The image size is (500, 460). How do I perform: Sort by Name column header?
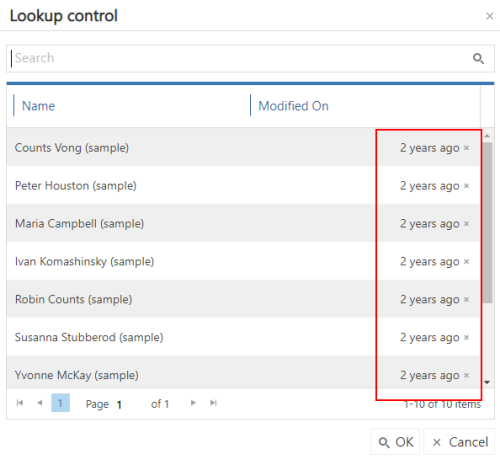(38, 106)
